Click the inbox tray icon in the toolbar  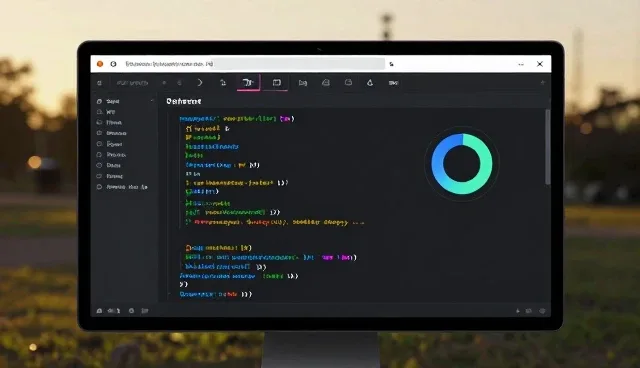326,83
